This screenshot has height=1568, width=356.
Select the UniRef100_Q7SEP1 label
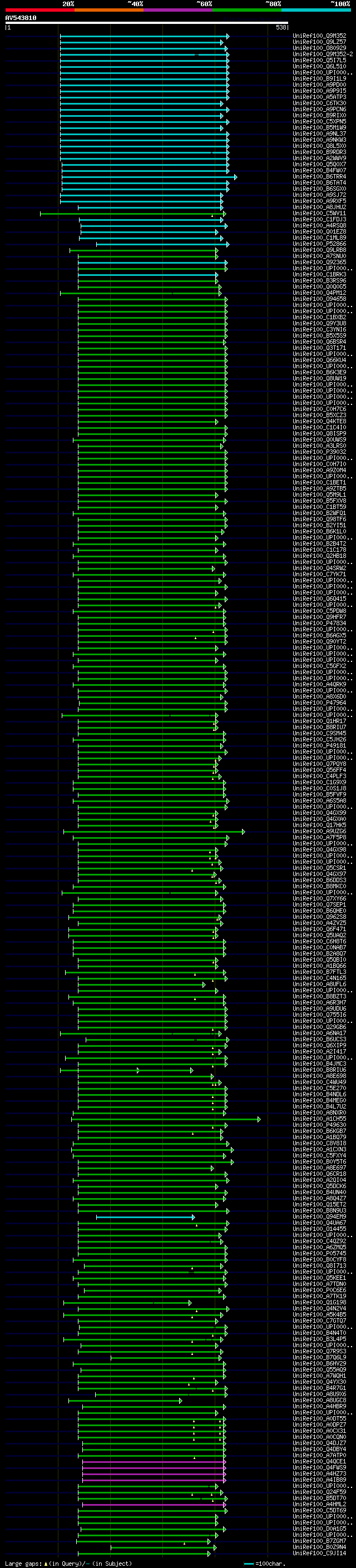click(319, 904)
